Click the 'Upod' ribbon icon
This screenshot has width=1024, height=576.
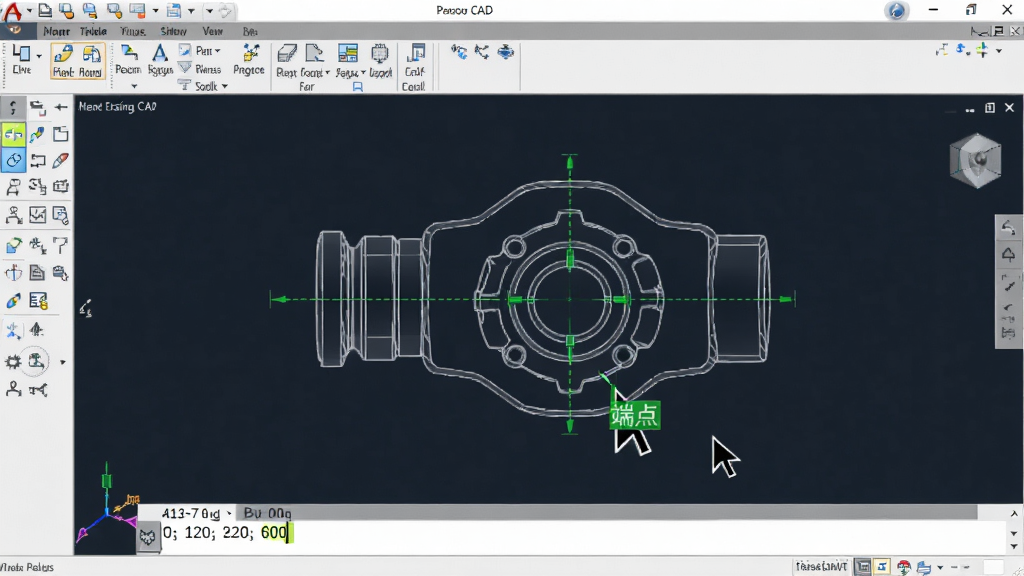click(379, 53)
